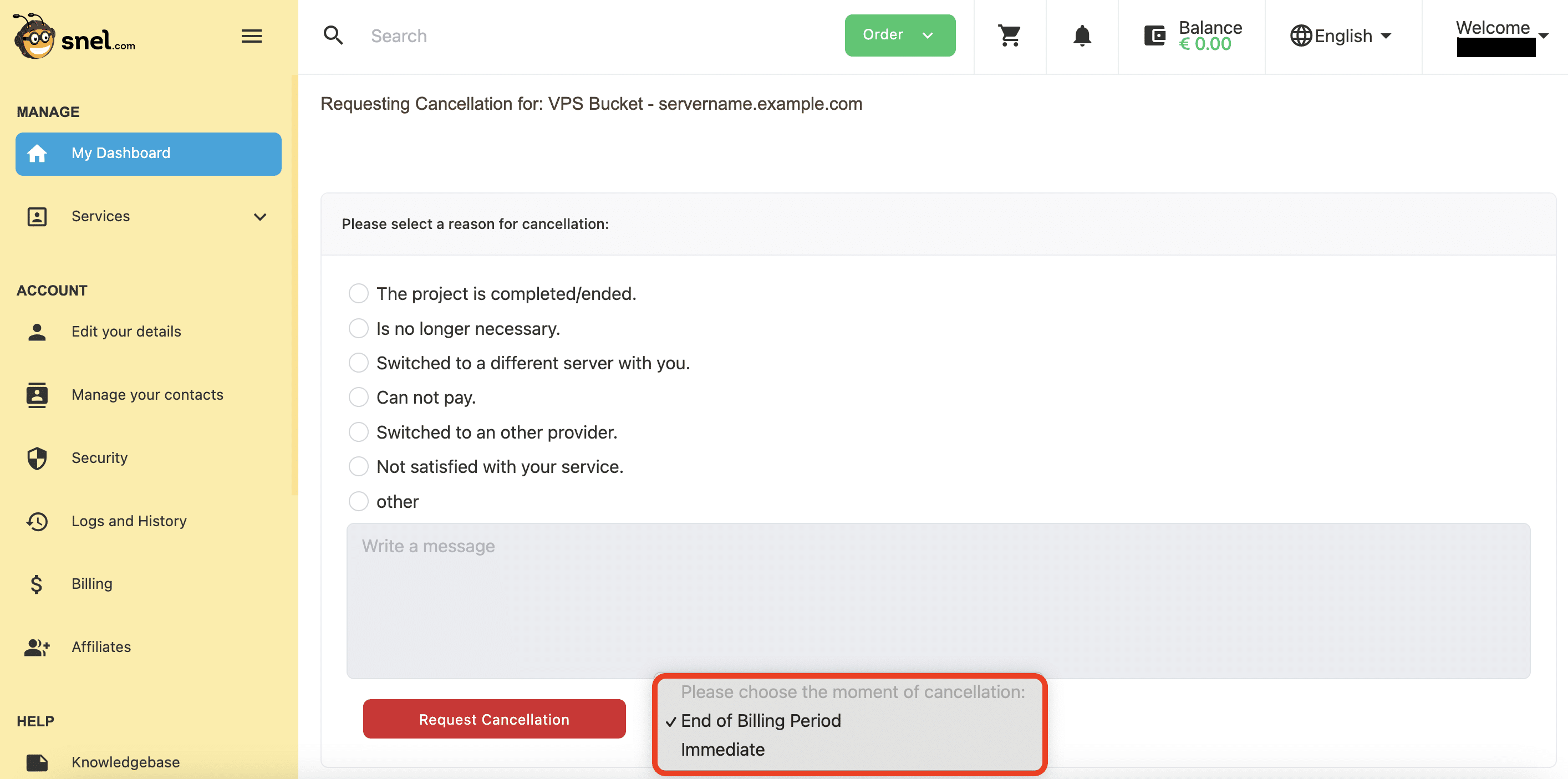Open notifications bell

coord(1082,36)
